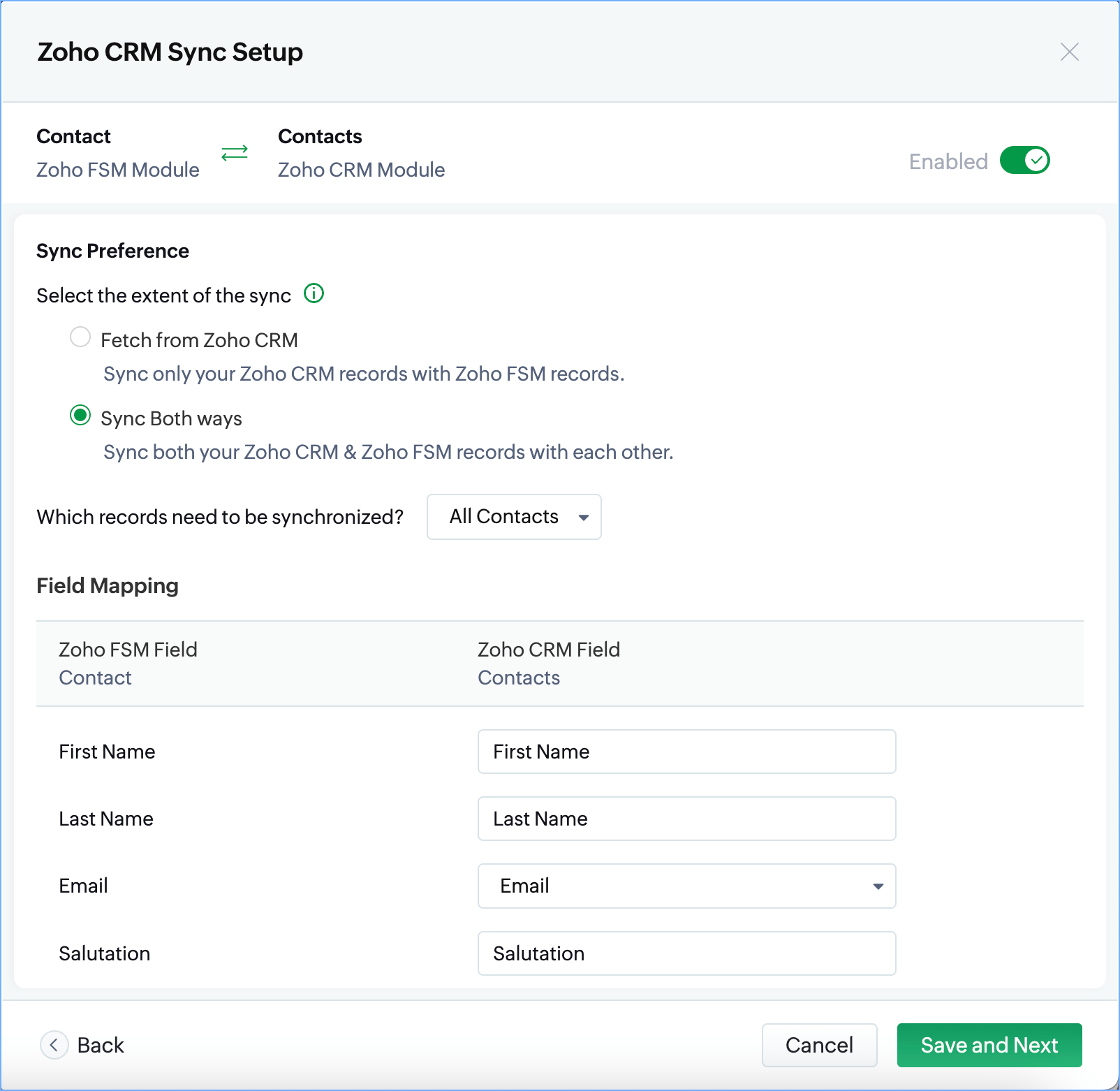Click the Zoho FSM Module label
The width and height of the screenshot is (1120, 1091).
[118, 170]
